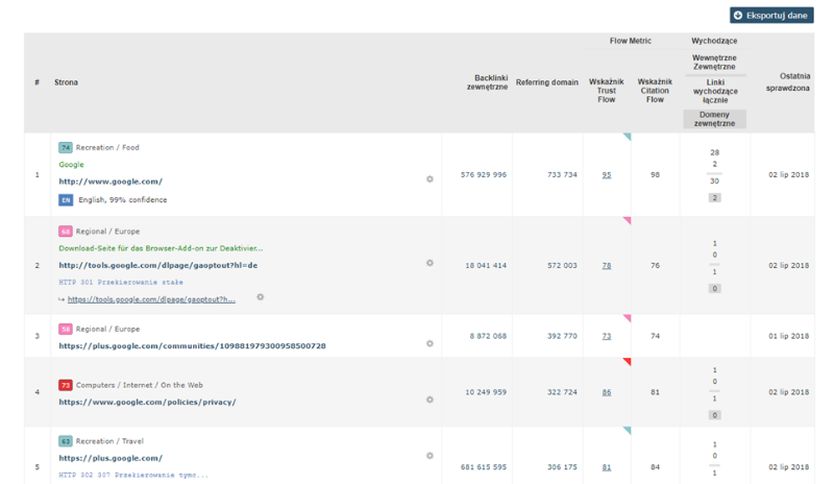Click the EN language badge

tap(65, 199)
